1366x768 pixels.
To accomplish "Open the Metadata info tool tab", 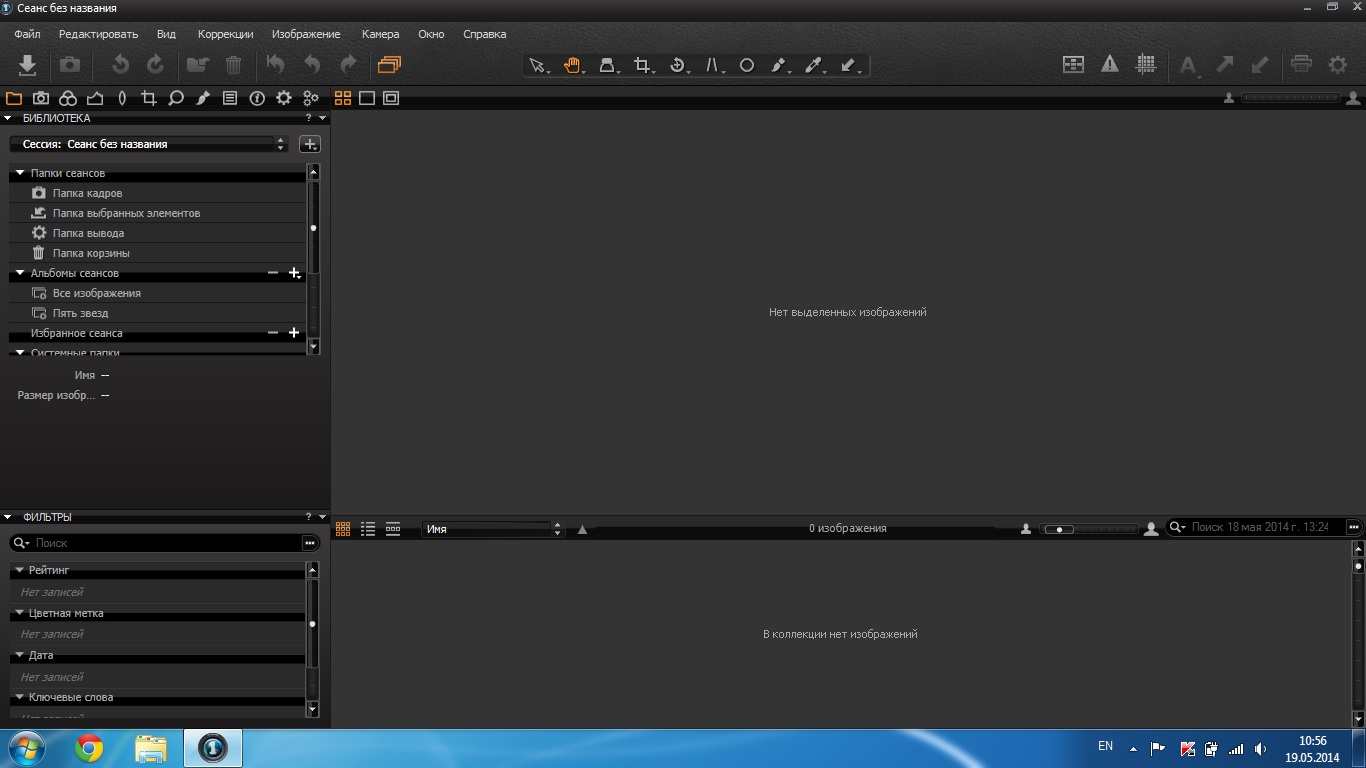I will (x=257, y=98).
